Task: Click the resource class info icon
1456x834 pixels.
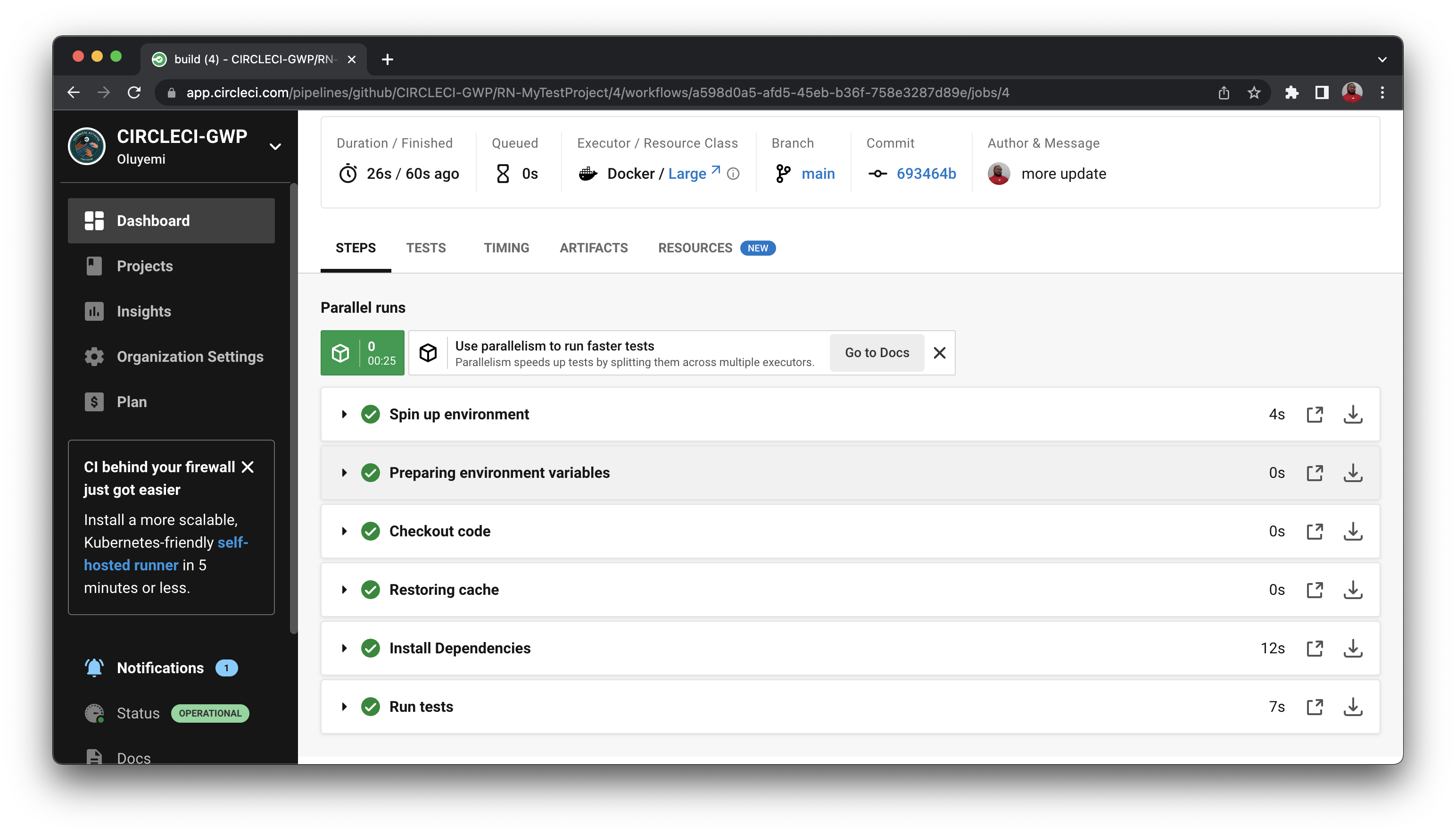Action: (x=733, y=174)
